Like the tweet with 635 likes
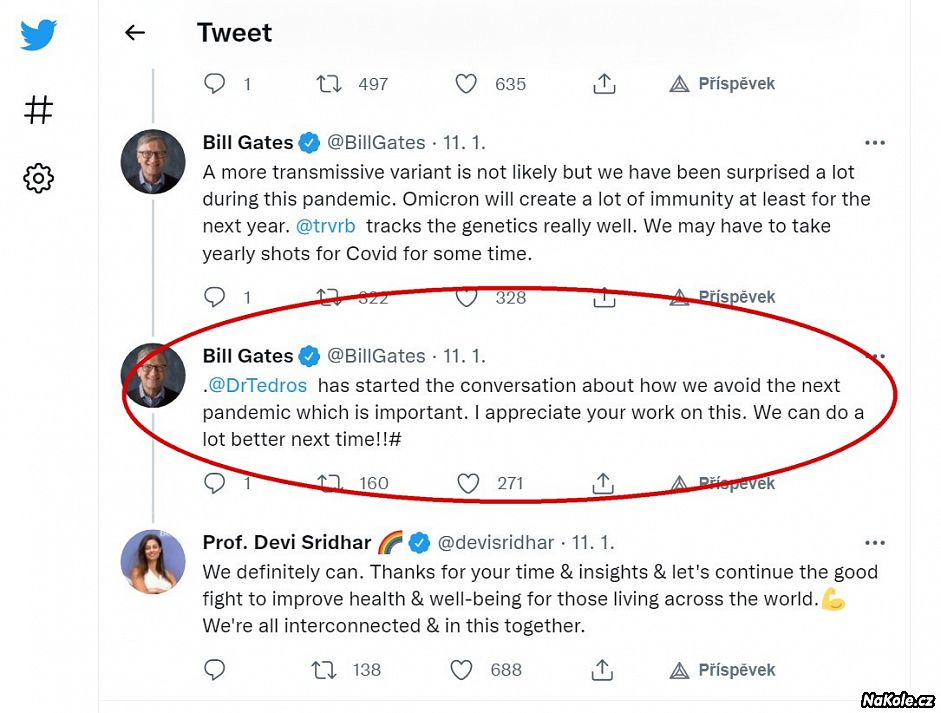This screenshot has height=713, width=941. [466, 84]
